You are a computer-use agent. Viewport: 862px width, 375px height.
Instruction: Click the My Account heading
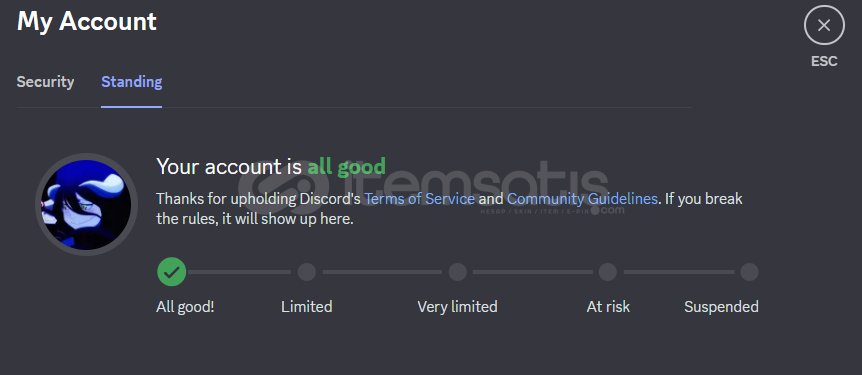click(87, 21)
